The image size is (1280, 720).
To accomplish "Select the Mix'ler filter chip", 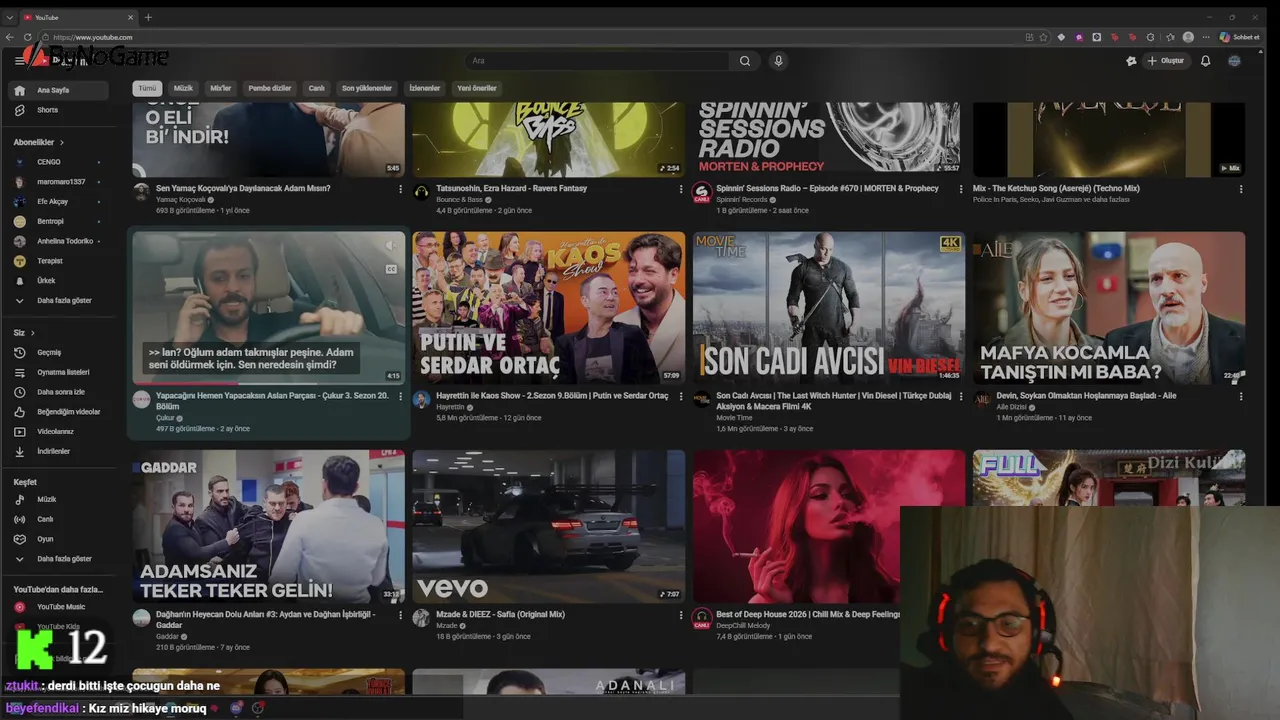I will pyautogui.click(x=220, y=88).
